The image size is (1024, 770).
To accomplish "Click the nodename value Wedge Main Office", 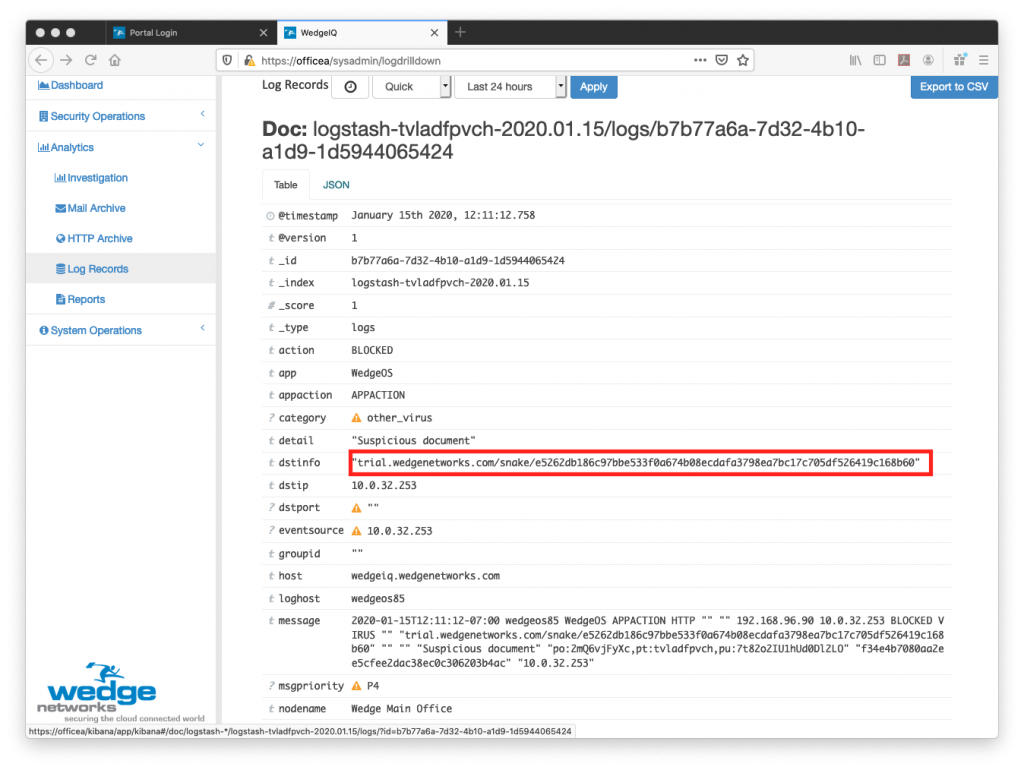I will click(x=402, y=709).
